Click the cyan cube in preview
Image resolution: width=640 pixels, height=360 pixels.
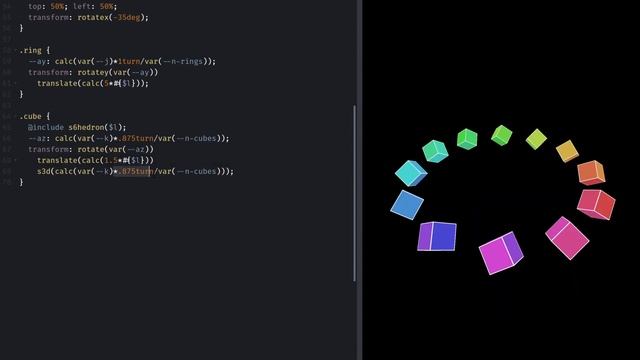411,173
